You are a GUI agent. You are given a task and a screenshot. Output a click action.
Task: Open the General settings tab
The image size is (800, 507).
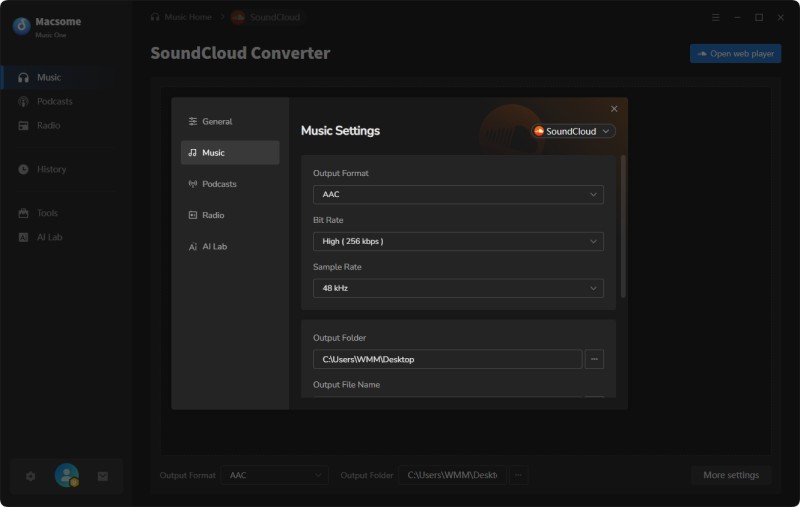(230, 121)
